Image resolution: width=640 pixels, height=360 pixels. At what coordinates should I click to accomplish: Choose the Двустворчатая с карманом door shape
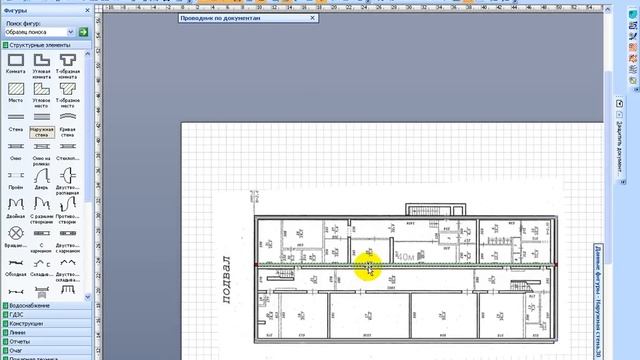(x=67, y=240)
